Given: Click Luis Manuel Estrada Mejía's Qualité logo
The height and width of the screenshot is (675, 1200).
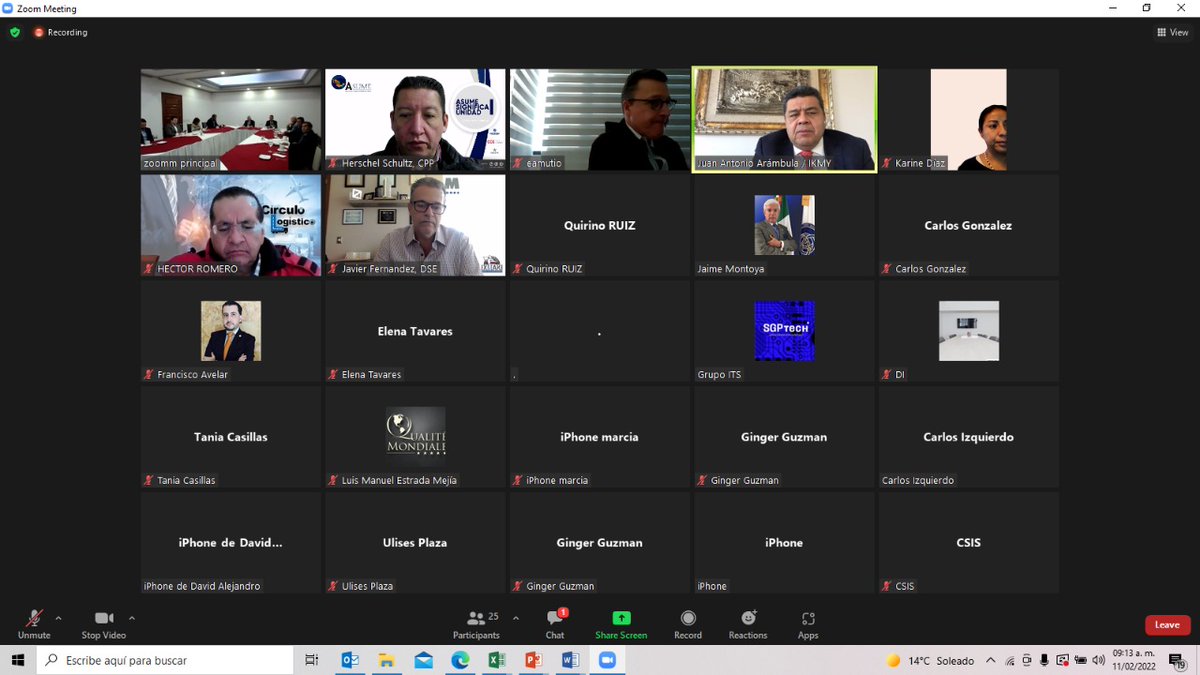Looking at the screenshot, I should tap(415, 436).
